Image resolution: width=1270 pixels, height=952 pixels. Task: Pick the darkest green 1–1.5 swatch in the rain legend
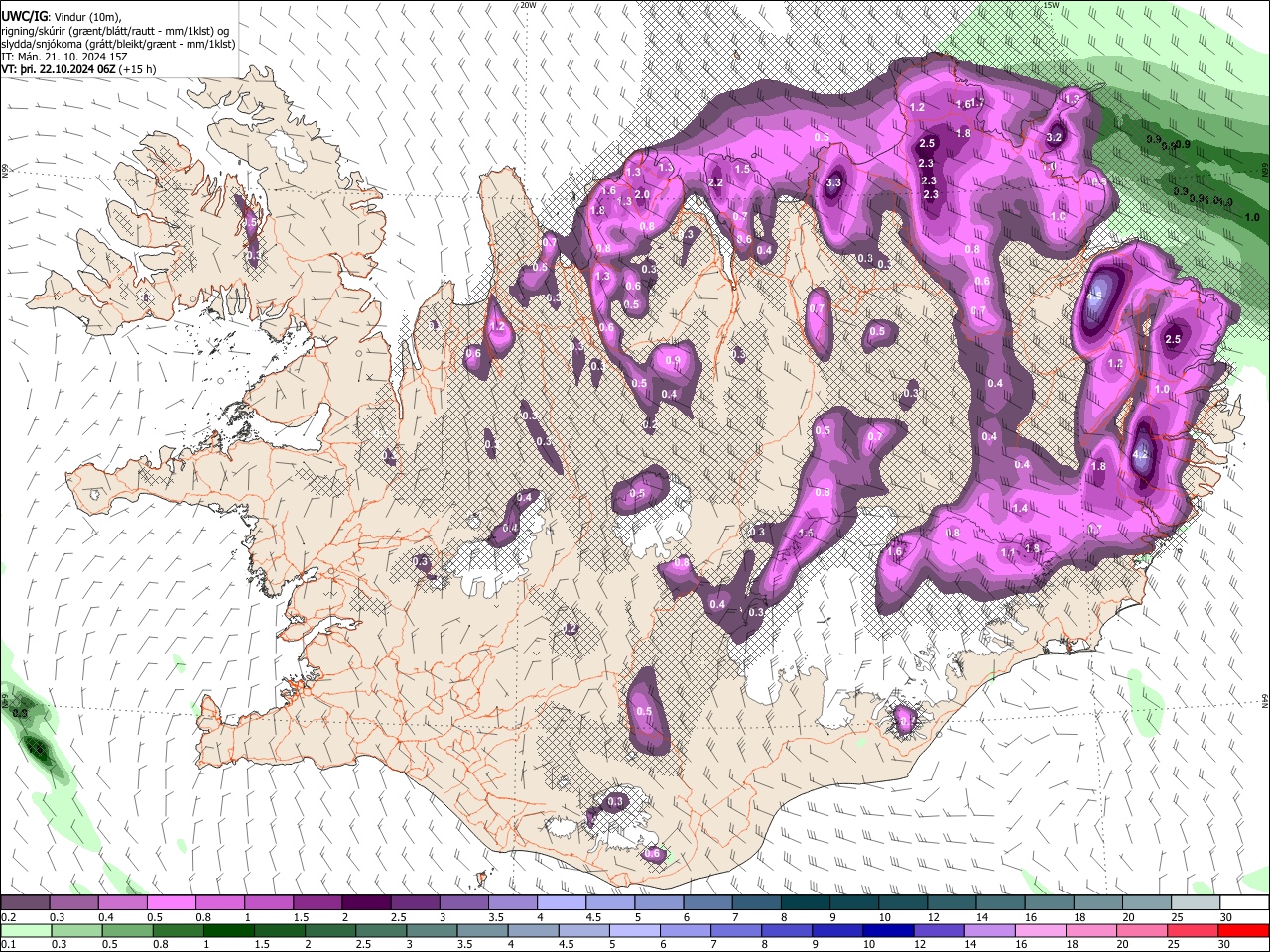[228, 931]
